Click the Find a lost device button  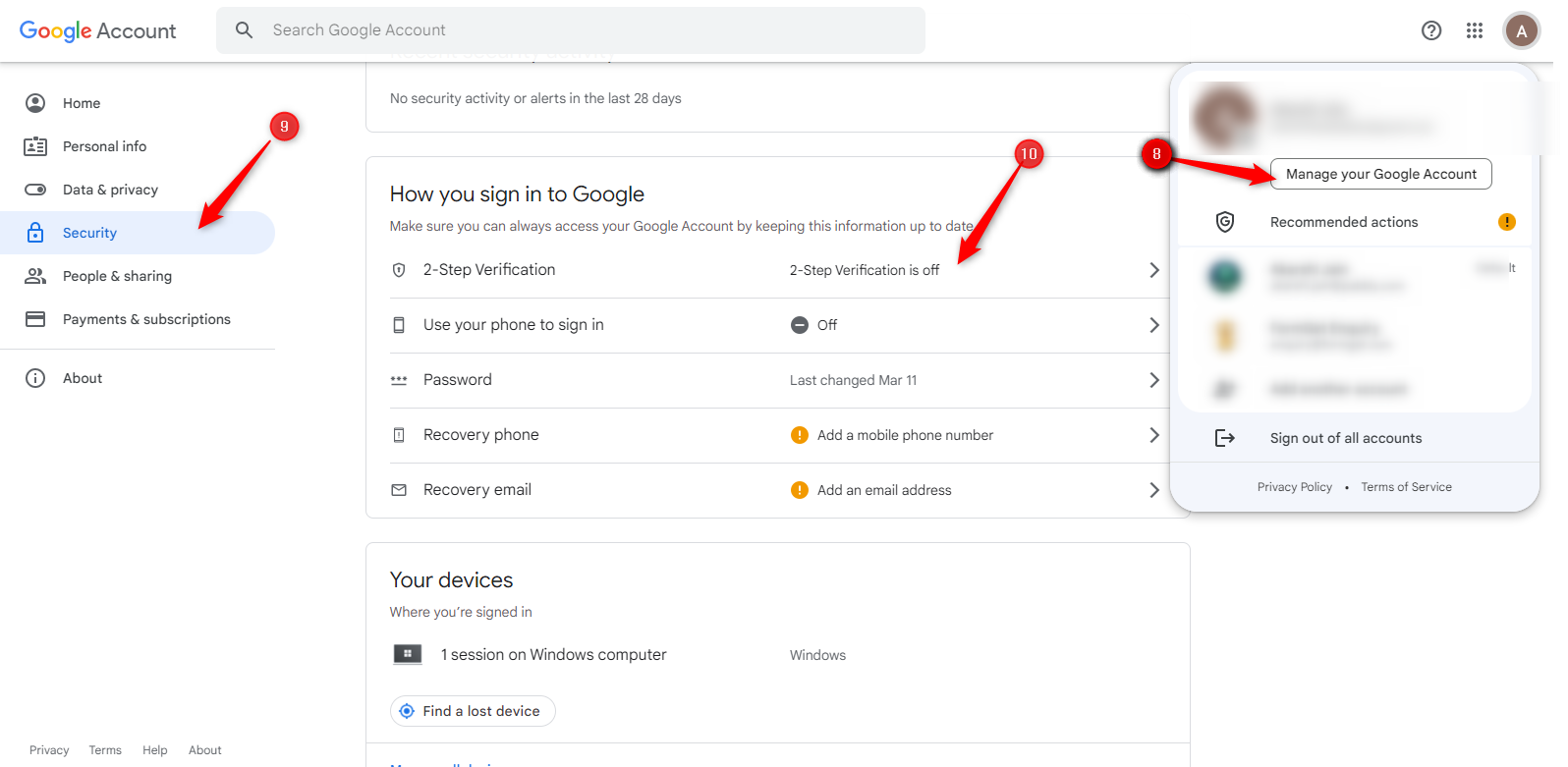point(473,711)
